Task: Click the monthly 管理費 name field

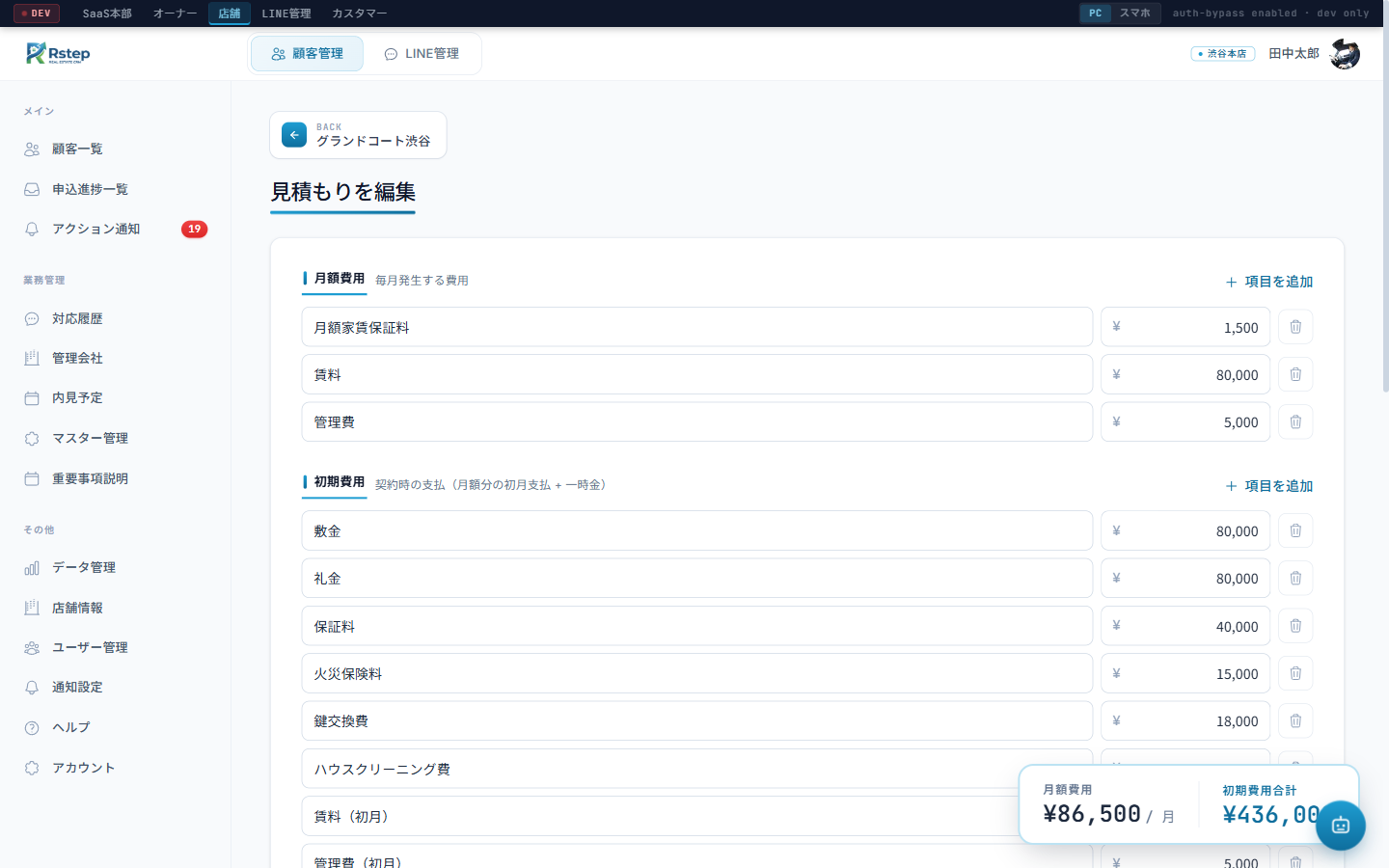Action: (x=697, y=421)
